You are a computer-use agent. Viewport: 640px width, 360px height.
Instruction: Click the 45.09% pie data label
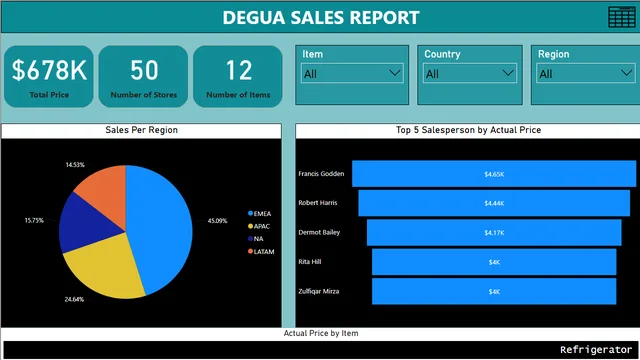point(217,221)
